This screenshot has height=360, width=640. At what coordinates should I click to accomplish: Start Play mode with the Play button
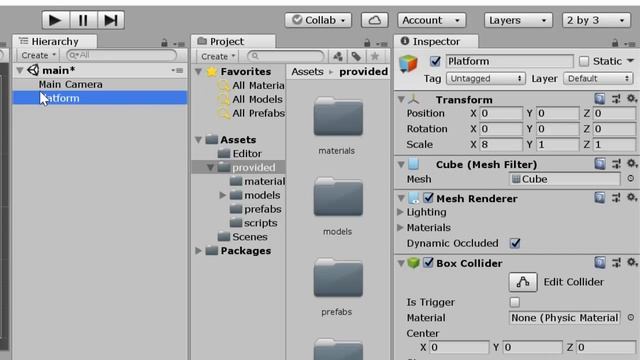point(56,20)
